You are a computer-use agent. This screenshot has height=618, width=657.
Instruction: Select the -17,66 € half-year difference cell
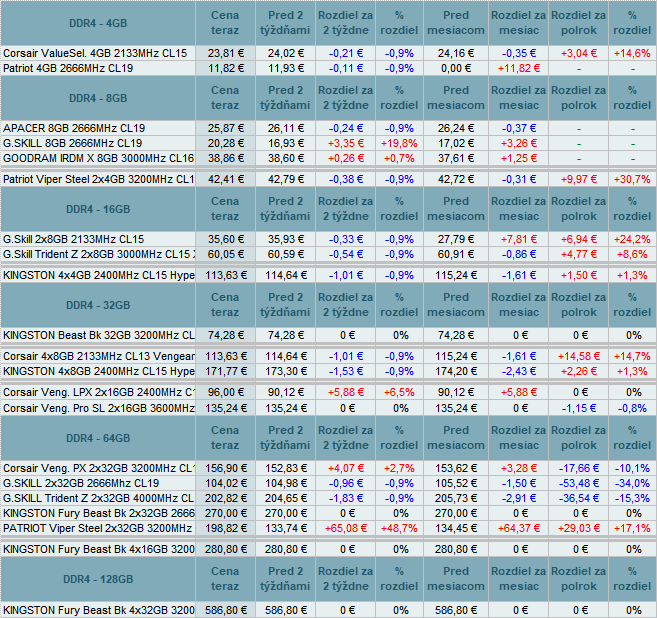point(579,468)
